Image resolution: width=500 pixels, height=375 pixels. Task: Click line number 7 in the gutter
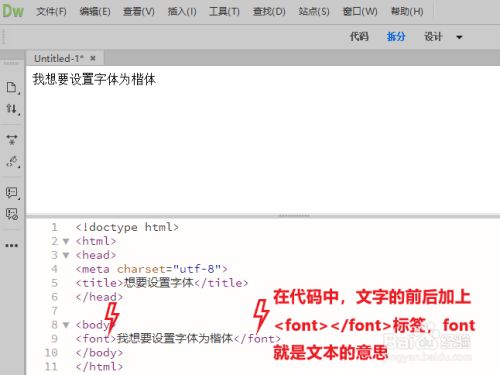pyautogui.click(x=55, y=311)
